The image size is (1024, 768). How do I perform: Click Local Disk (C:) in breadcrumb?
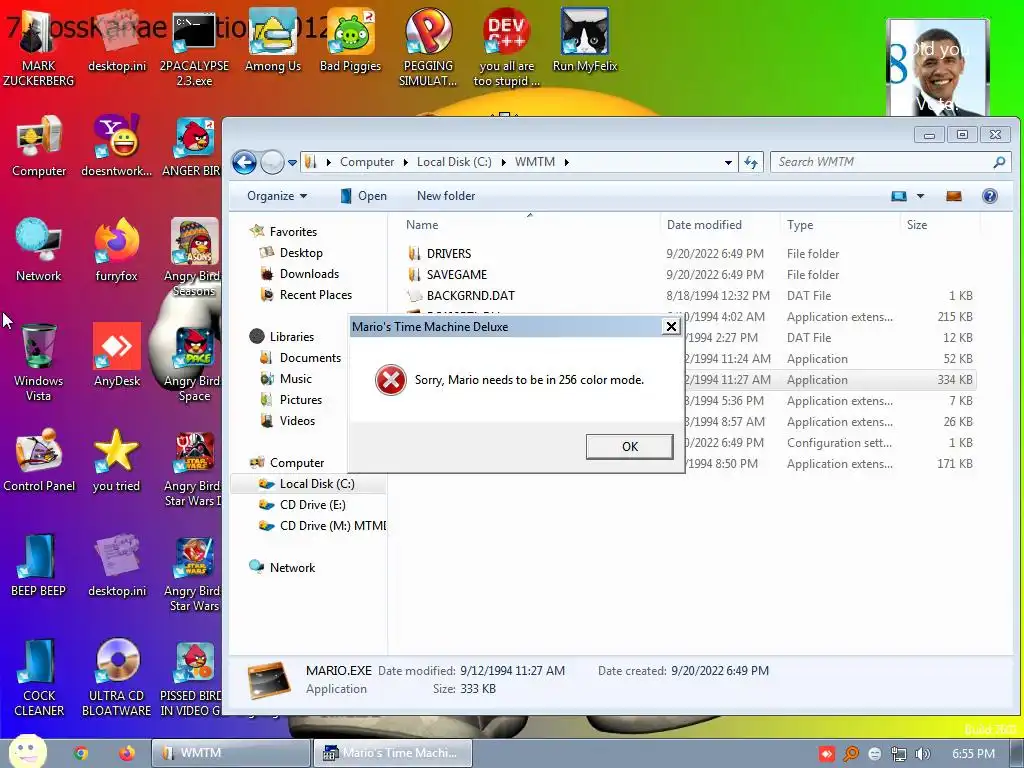click(454, 162)
